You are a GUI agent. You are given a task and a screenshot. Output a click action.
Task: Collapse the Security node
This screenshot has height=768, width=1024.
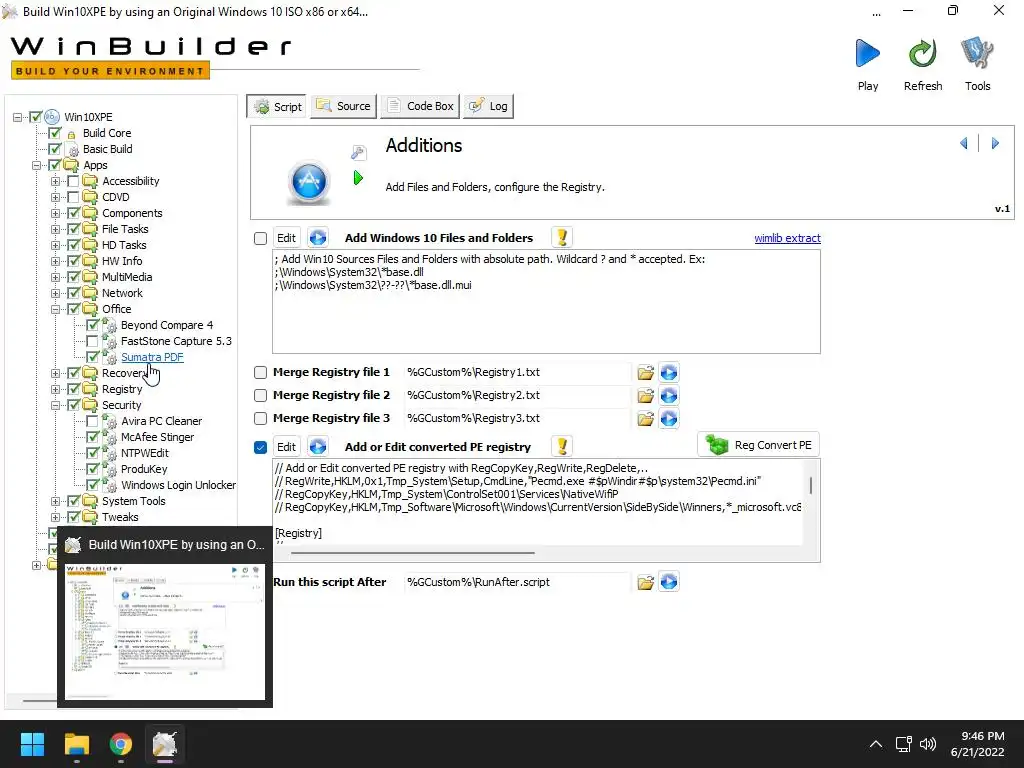56,405
